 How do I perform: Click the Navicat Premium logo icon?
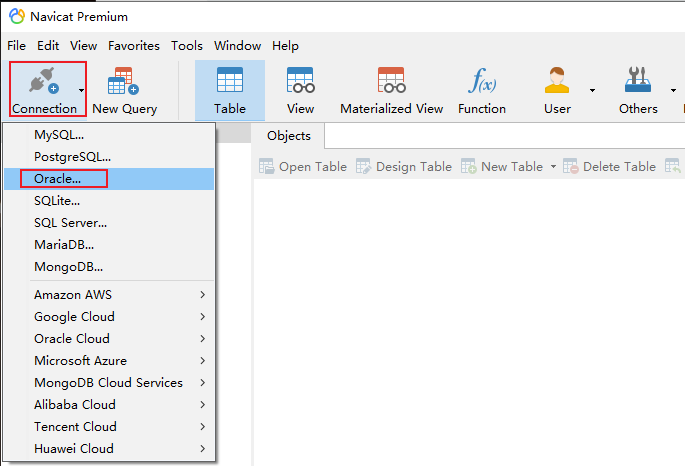tap(17, 16)
